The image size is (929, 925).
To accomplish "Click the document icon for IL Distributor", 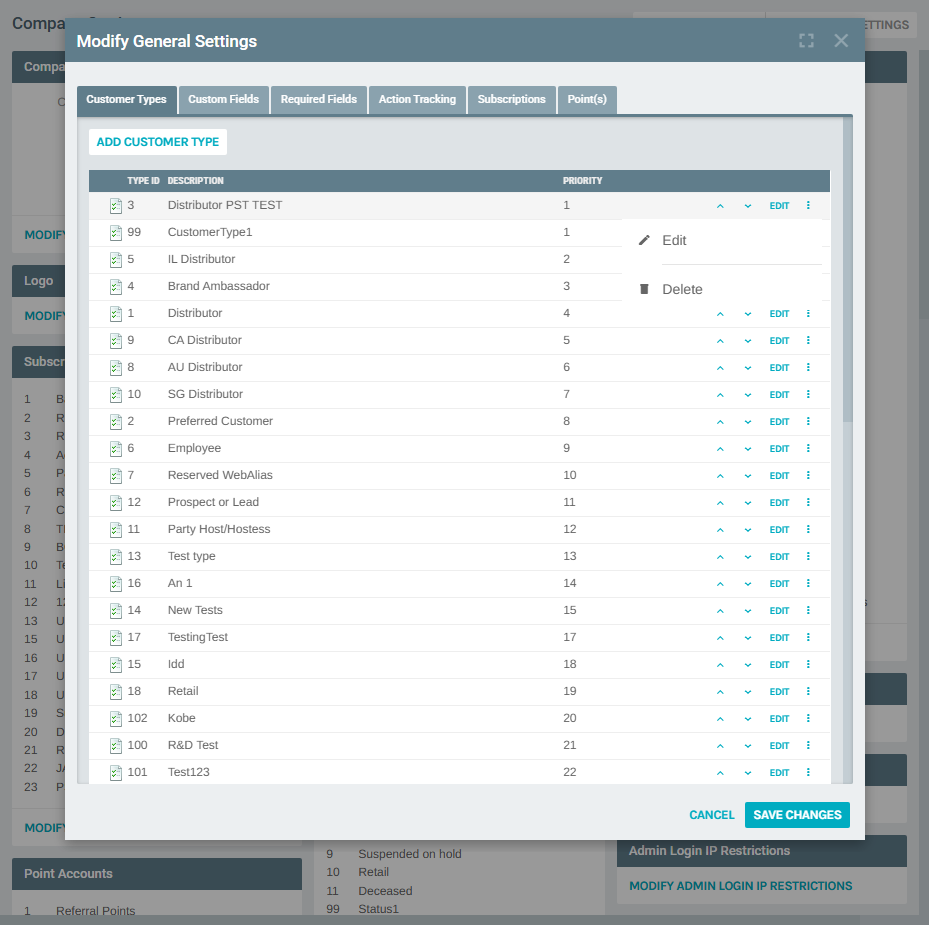I will coord(116,260).
